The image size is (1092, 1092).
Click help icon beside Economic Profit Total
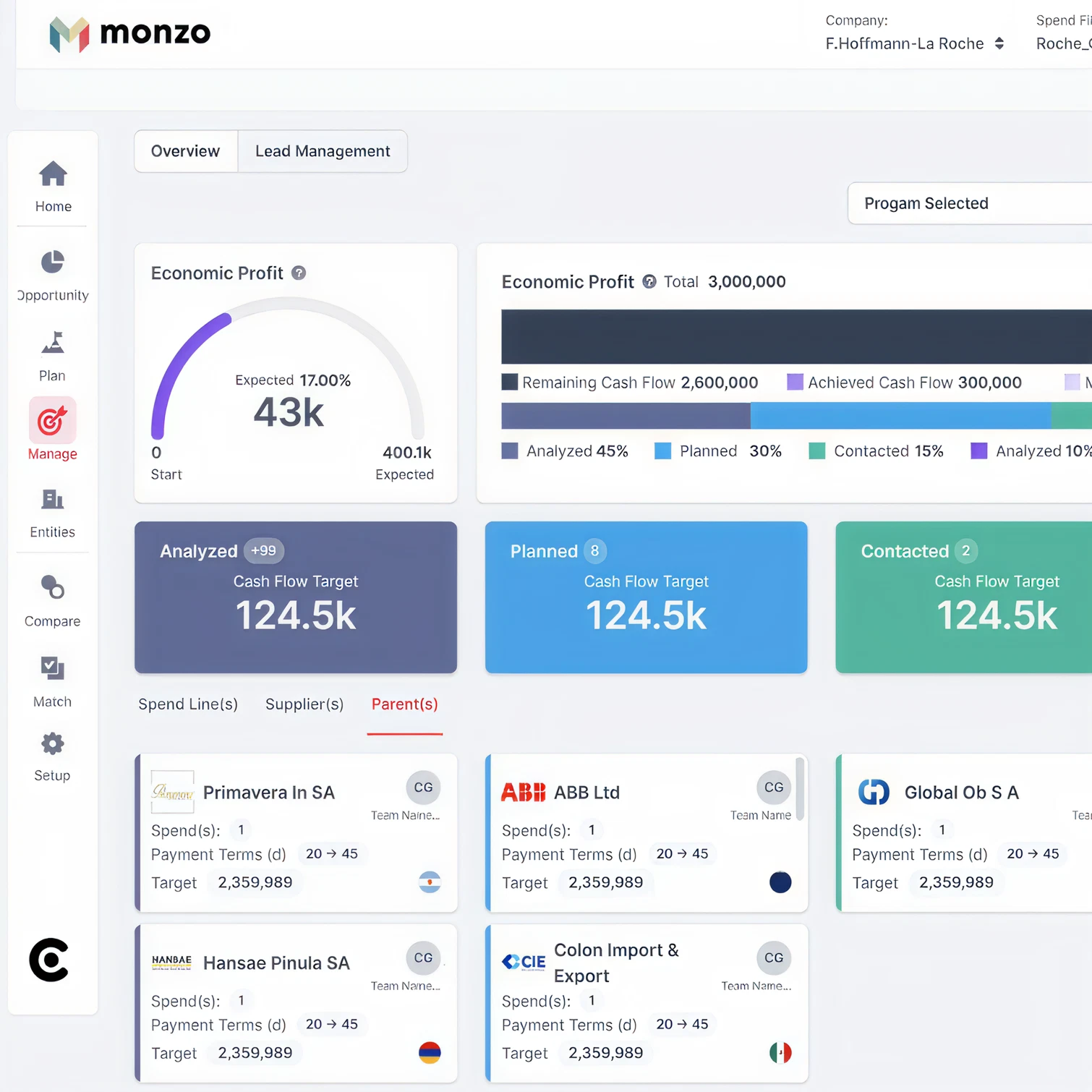click(x=649, y=281)
